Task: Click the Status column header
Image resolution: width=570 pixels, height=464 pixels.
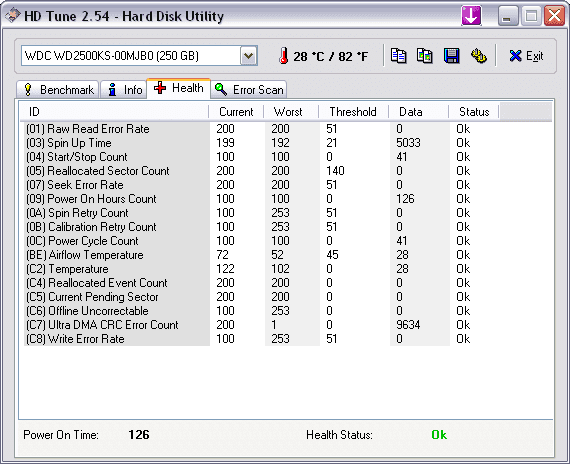Action: 474,112
